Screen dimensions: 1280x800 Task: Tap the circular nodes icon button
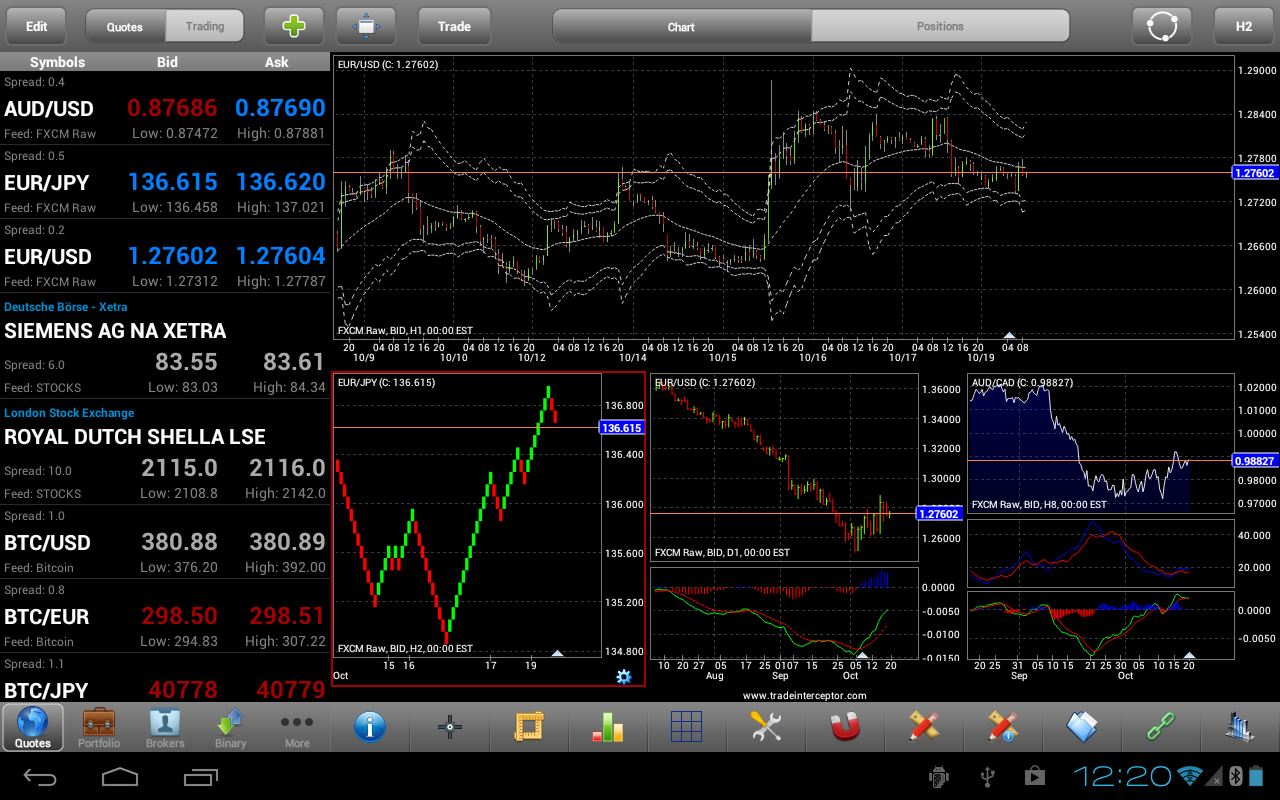point(1162,26)
